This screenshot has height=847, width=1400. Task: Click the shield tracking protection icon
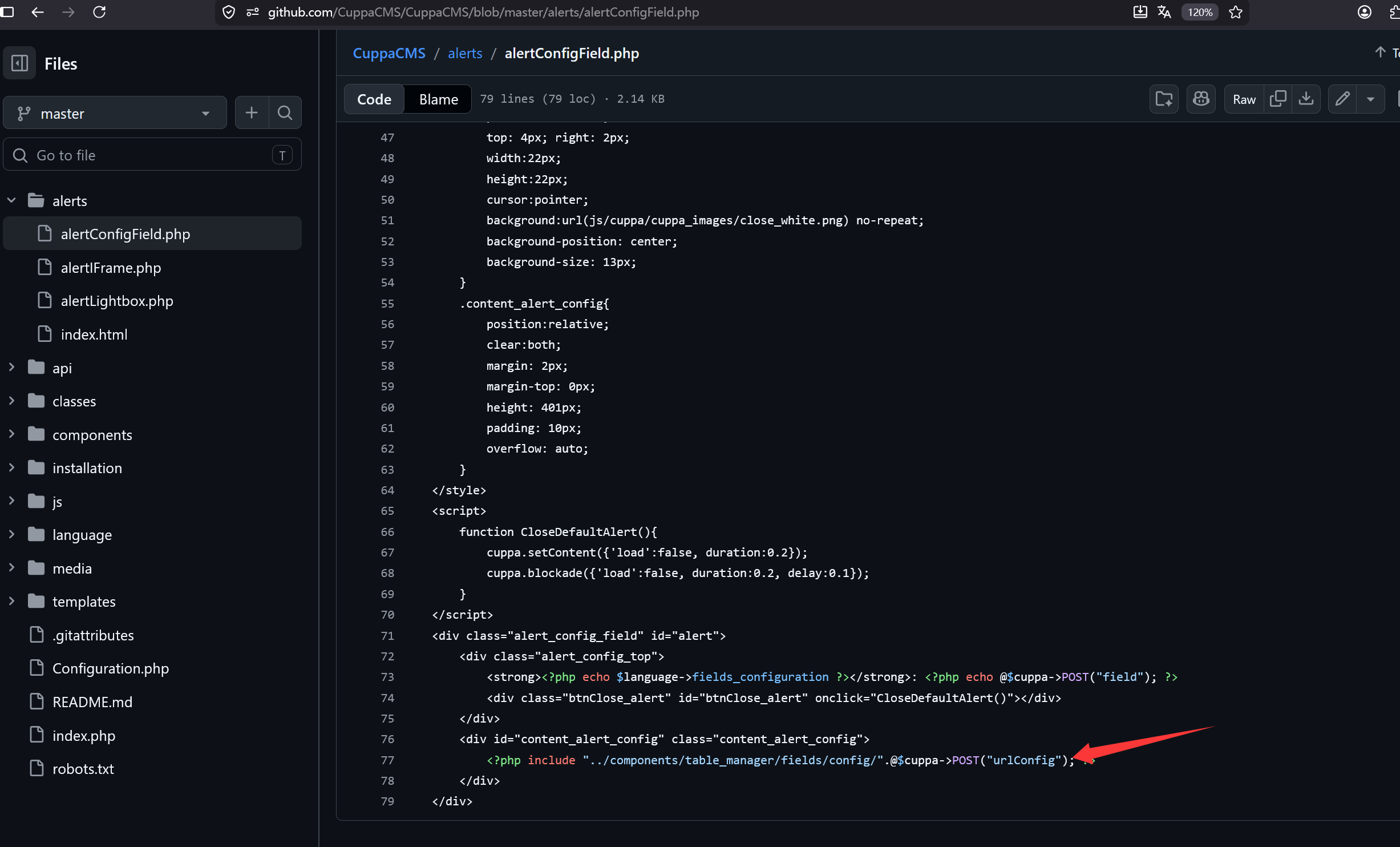(x=228, y=12)
